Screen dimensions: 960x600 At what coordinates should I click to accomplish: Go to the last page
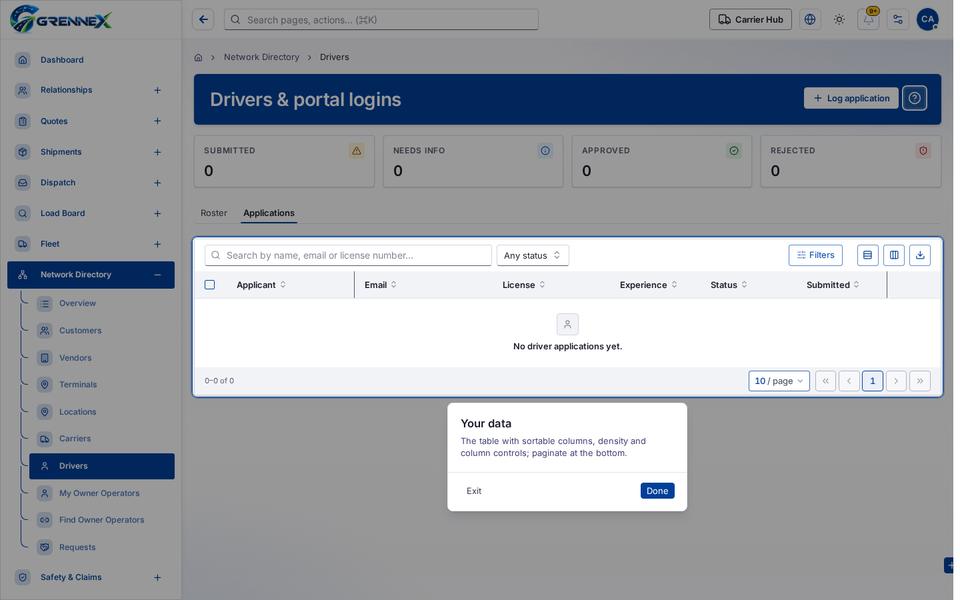920,381
